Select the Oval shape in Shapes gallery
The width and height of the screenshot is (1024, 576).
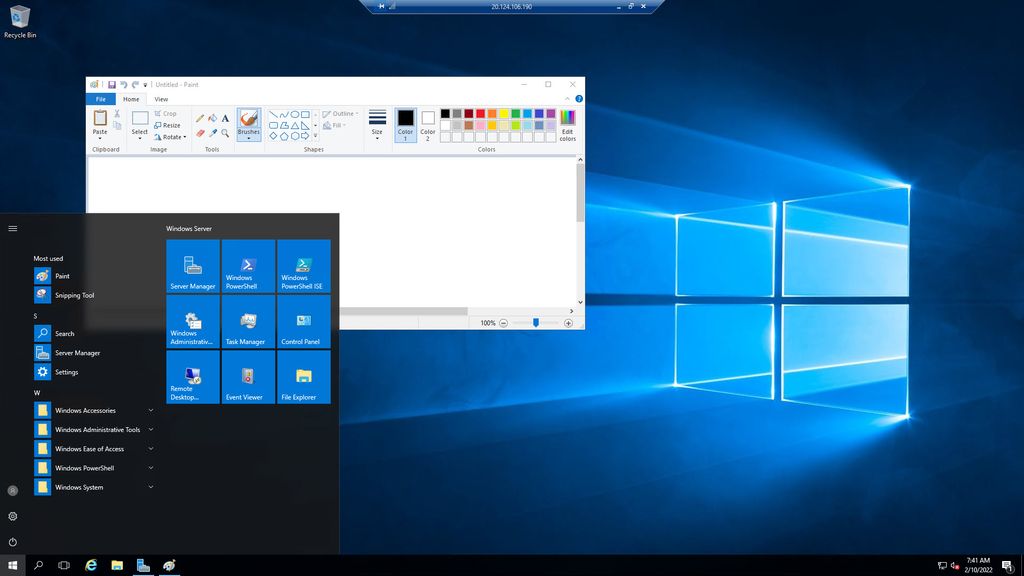tap(295, 114)
